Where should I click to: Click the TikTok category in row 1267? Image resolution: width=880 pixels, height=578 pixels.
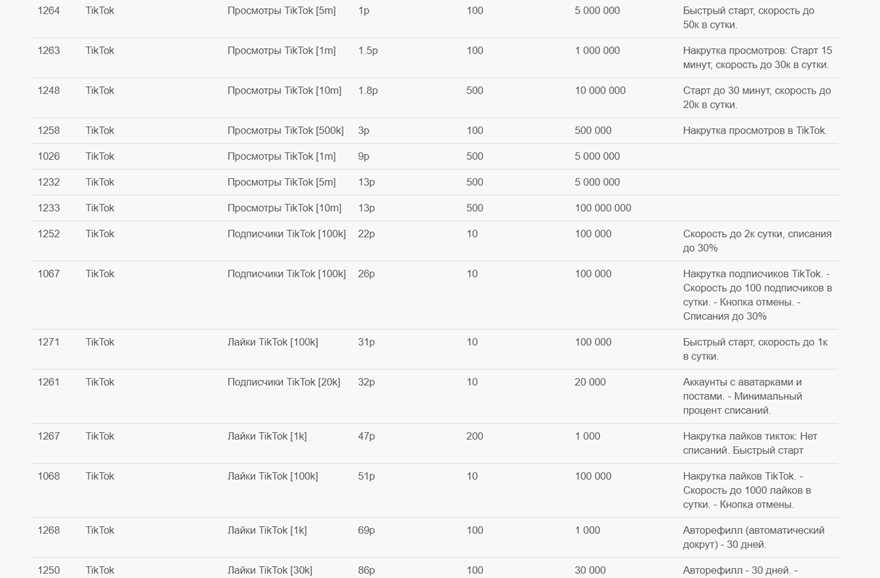99,437
